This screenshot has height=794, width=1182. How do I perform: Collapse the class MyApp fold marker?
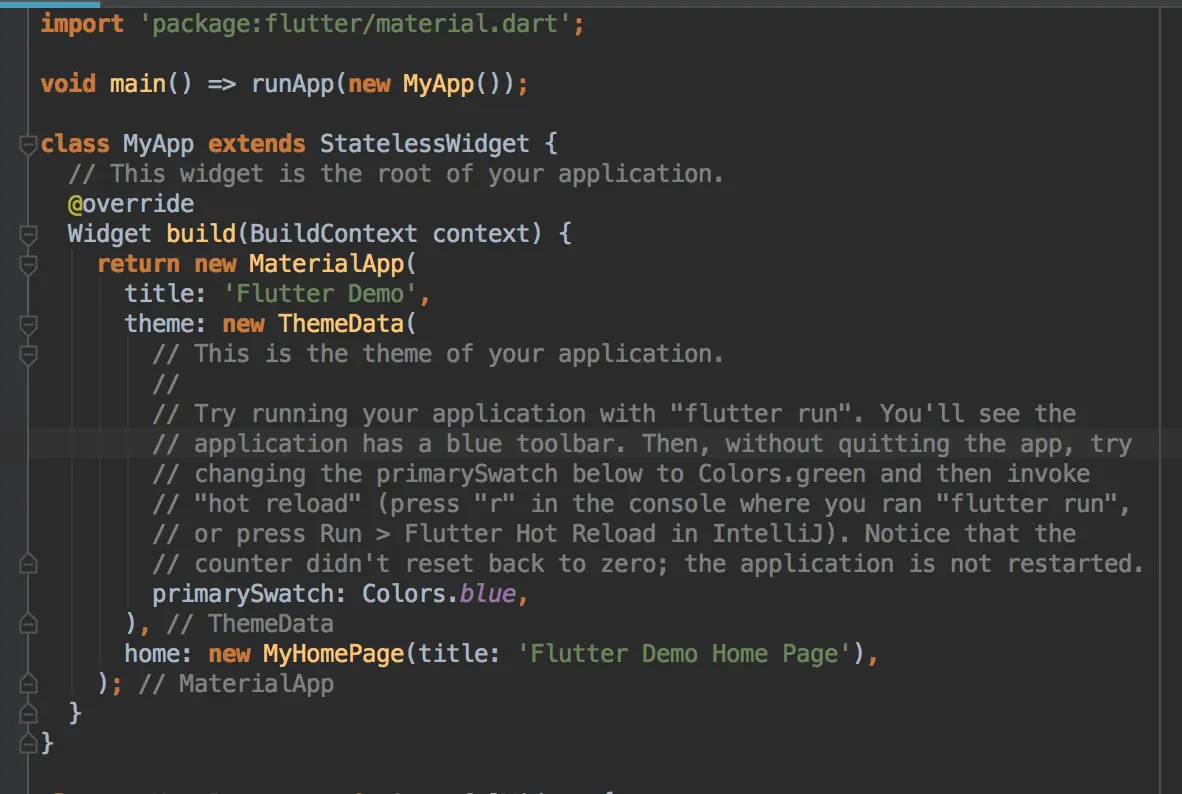[28, 144]
